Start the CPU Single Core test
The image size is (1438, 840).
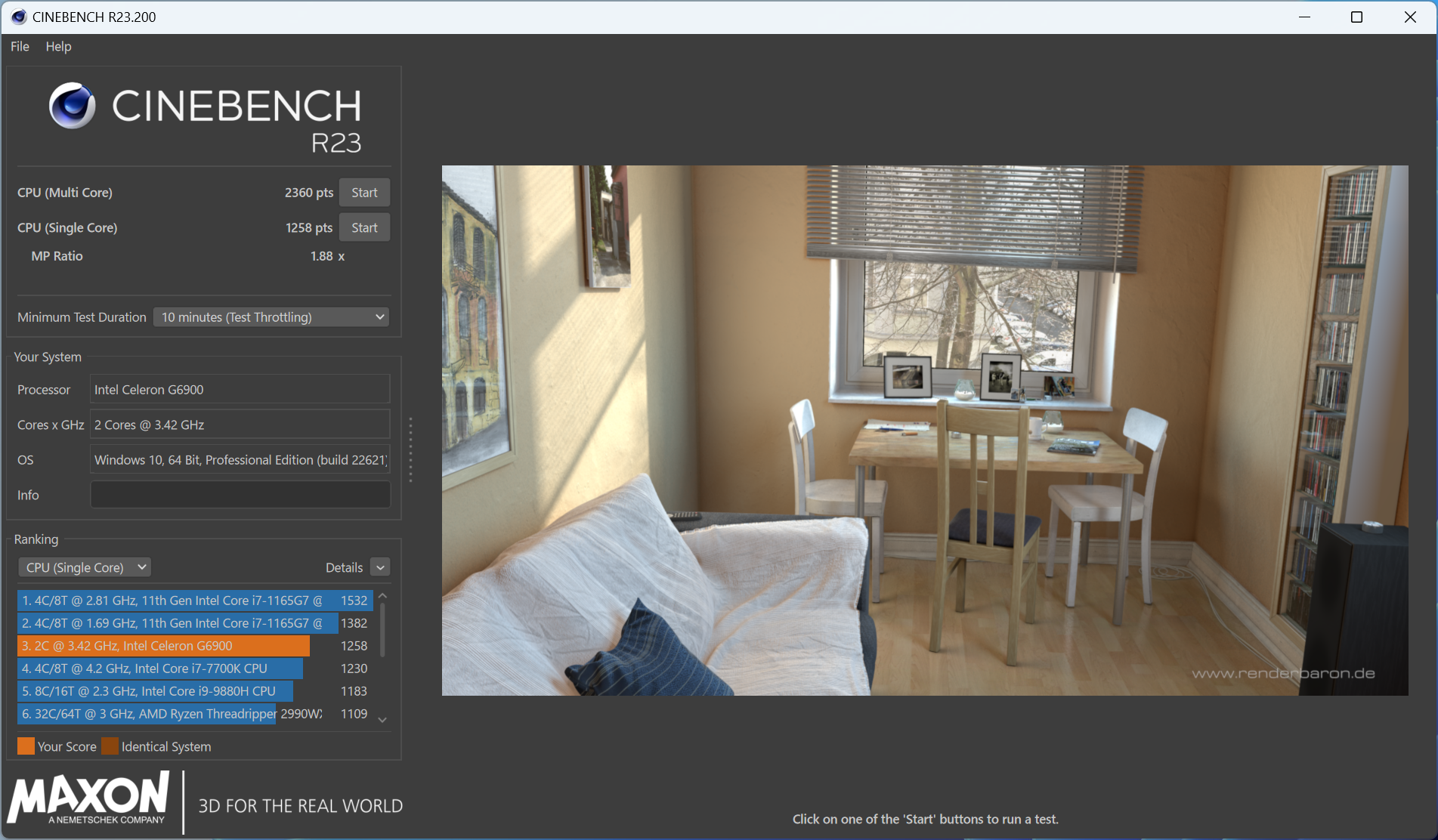[x=364, y=227]
